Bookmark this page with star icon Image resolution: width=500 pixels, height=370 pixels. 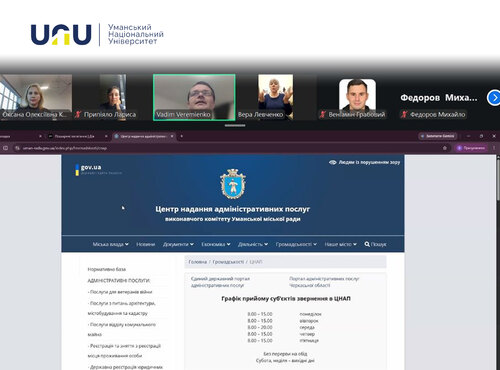coord(445,148)
